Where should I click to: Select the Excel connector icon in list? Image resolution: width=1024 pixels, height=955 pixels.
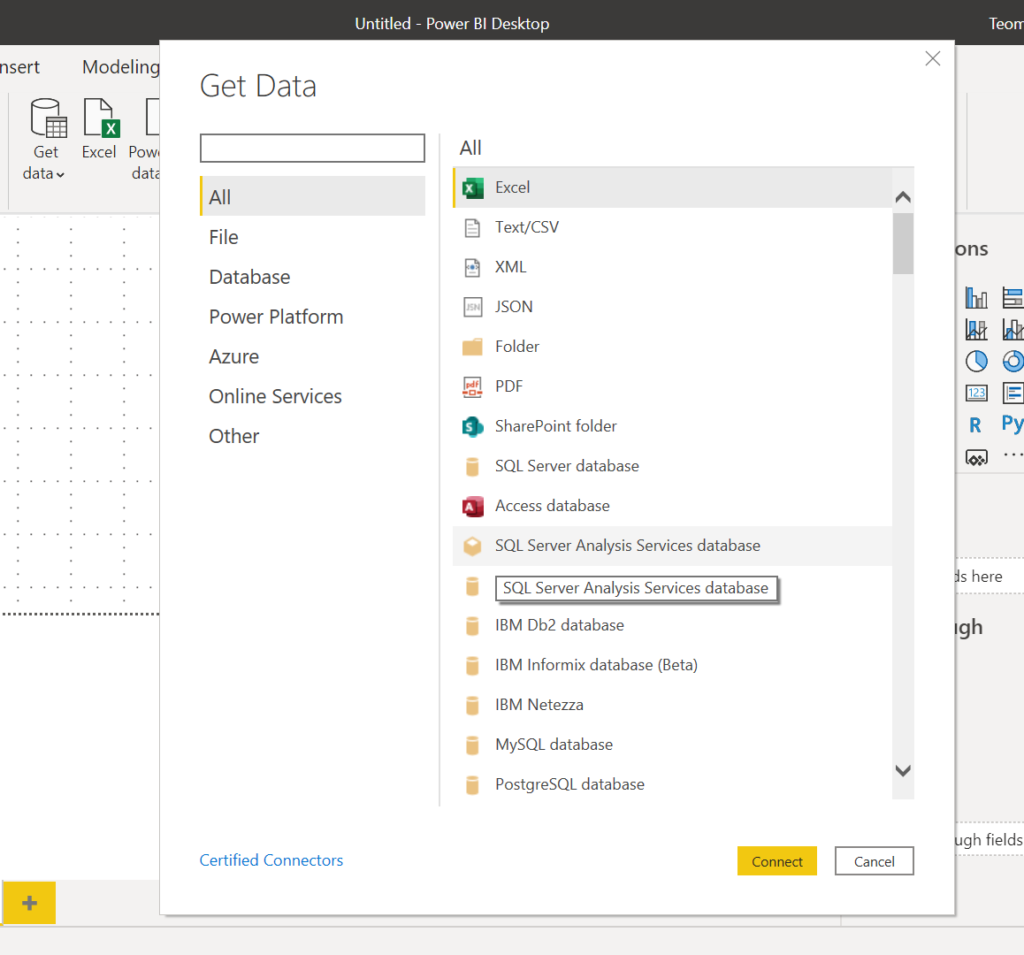pos(473,188)
